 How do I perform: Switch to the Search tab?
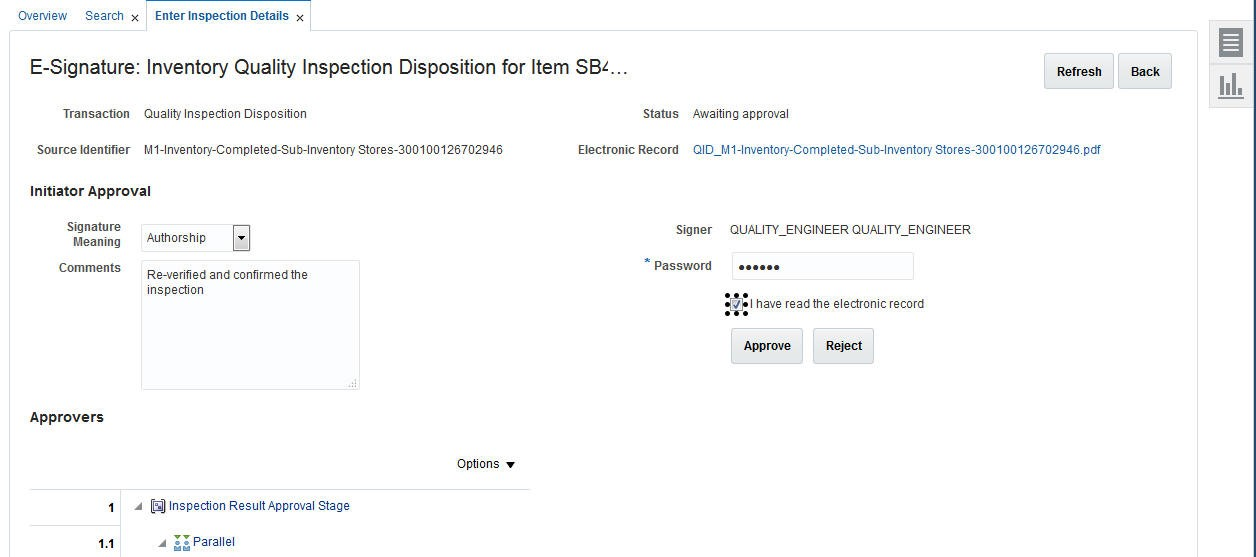click(x=104, y=16)
